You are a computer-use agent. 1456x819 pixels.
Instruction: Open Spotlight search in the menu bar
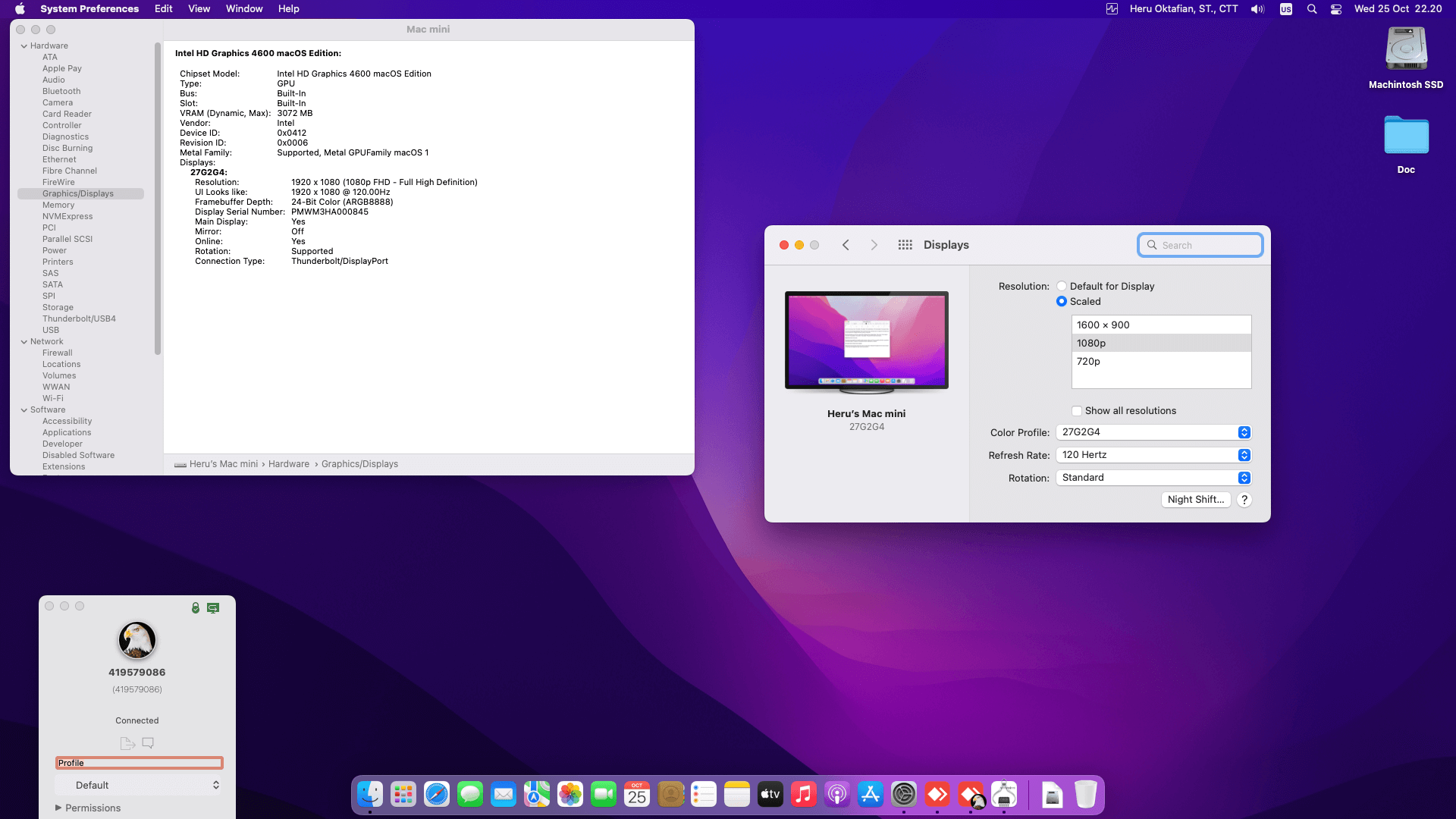(x=1312, y=9)
